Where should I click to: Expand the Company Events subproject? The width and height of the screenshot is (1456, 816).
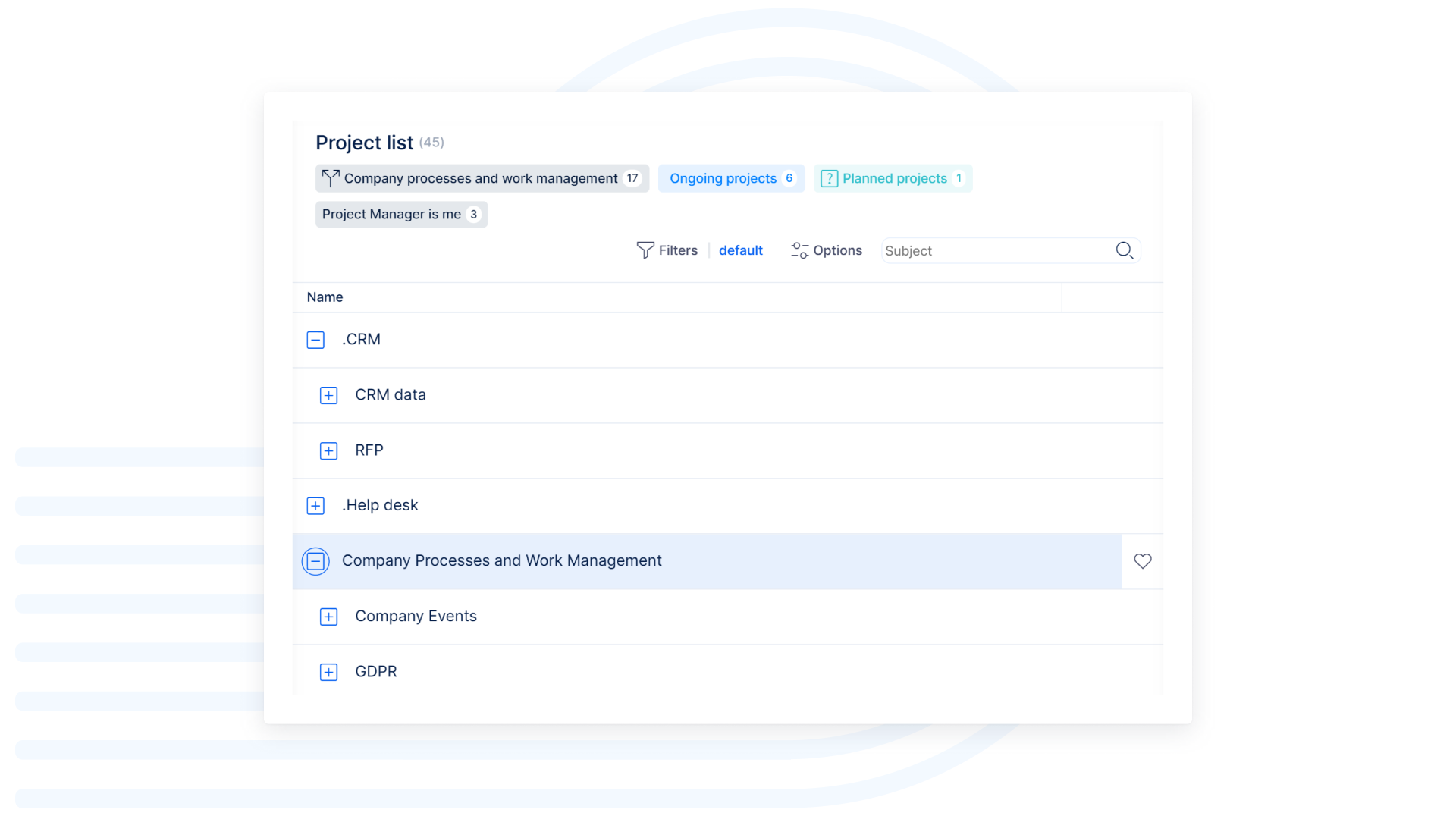point(328,617)
